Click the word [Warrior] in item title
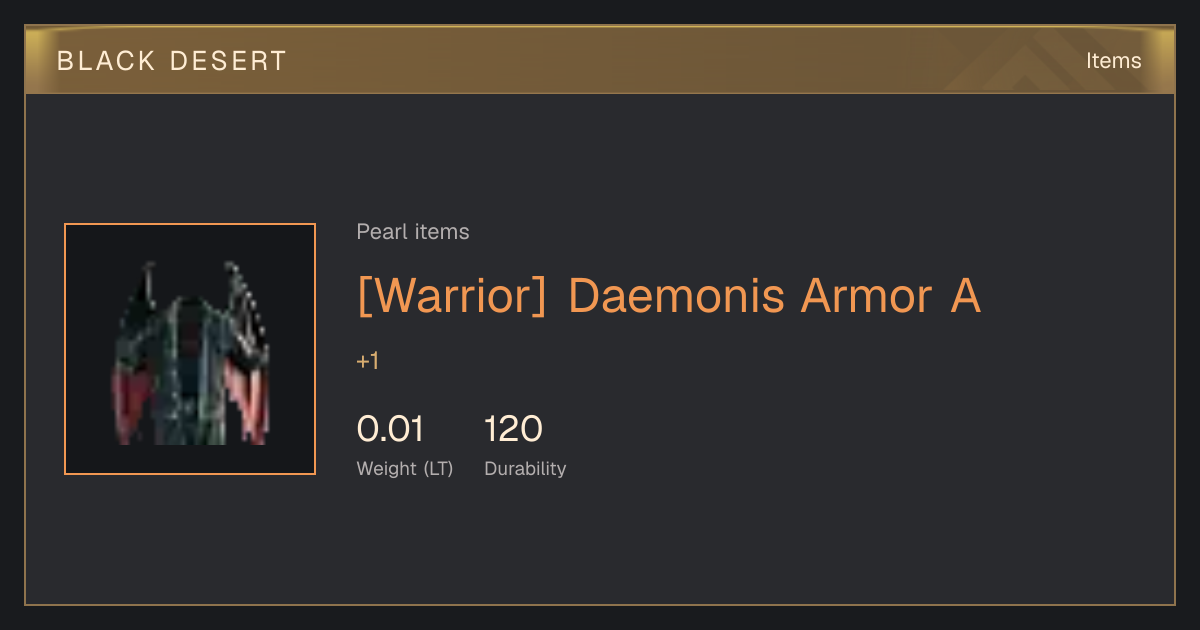This screenshot has height=630, width=1200. 452,296
